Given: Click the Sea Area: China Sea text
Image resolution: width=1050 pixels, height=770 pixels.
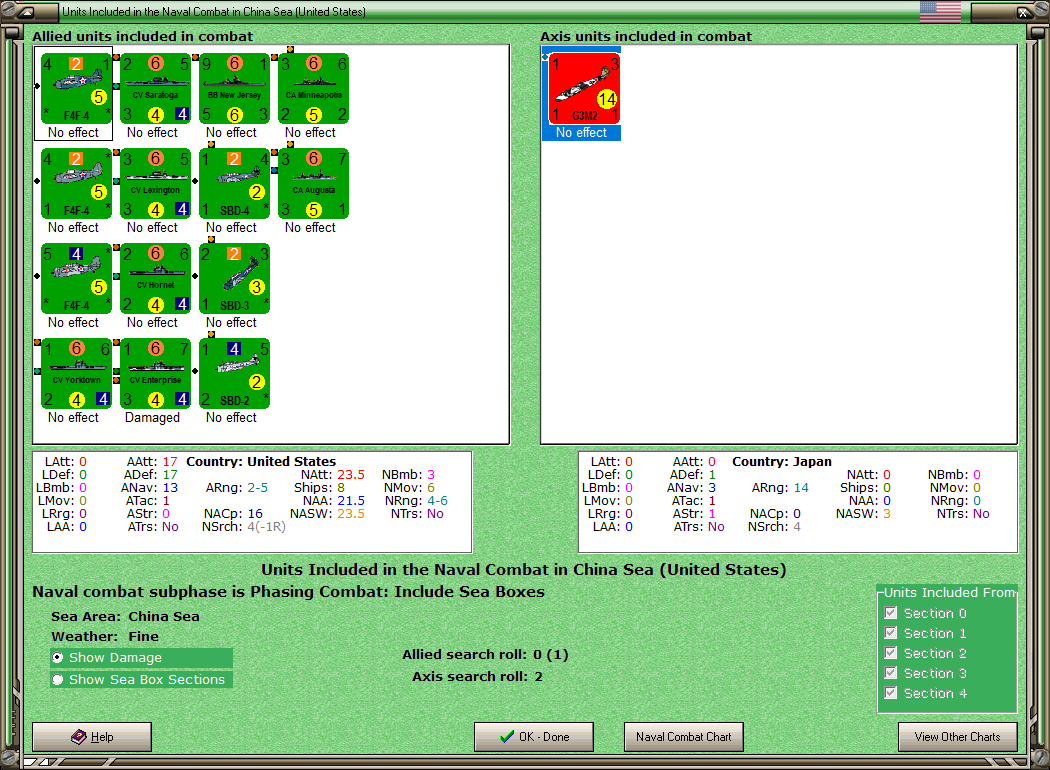Looking at the screenshot, I should pyautogui.click(x=125, y=617).
